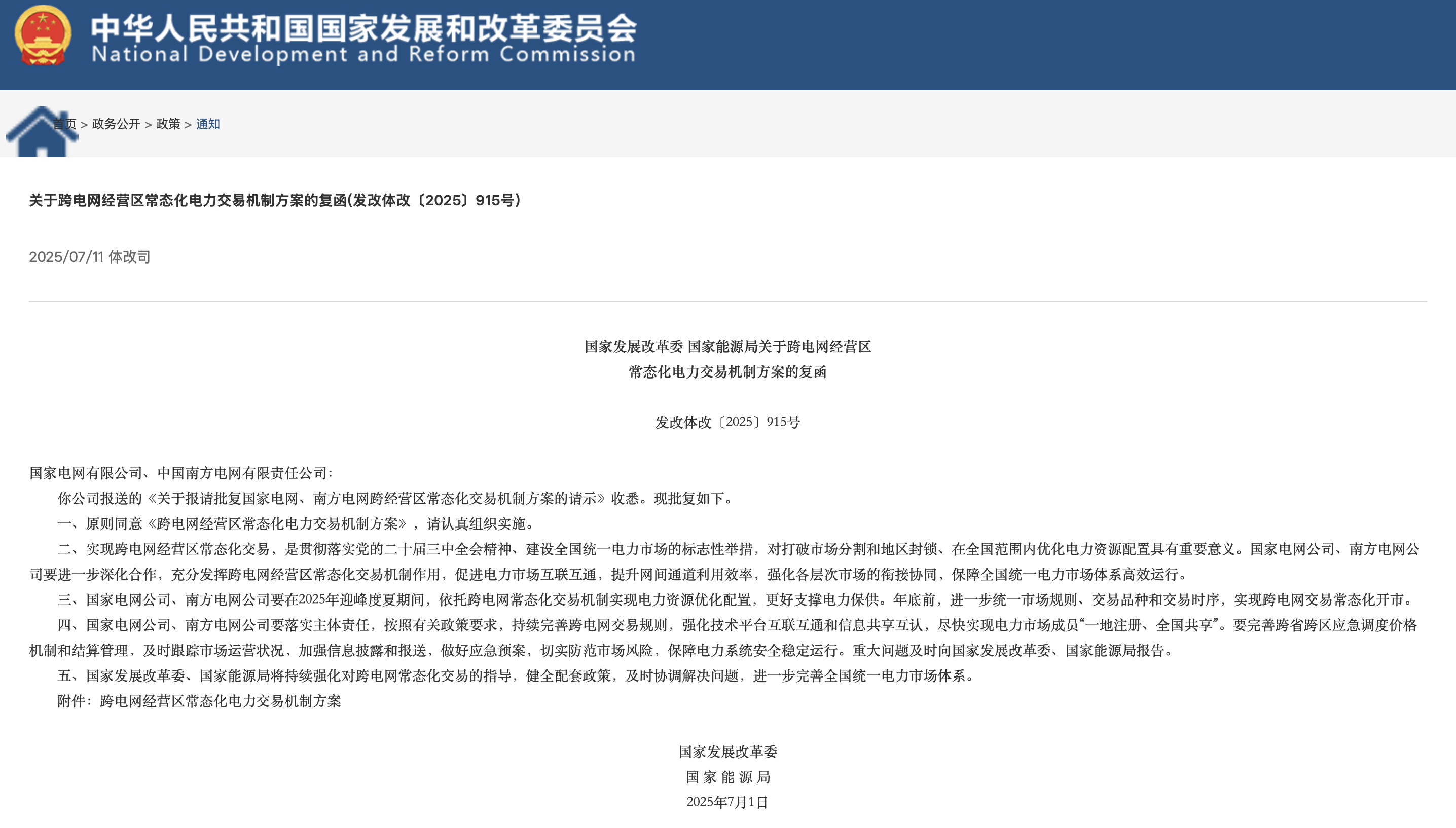Screen dimensions: 1456x828
Task: Open the 附件 跨电网经营区常态化电力交易机制方案 attachment
Action: click(x=220, y=701)
